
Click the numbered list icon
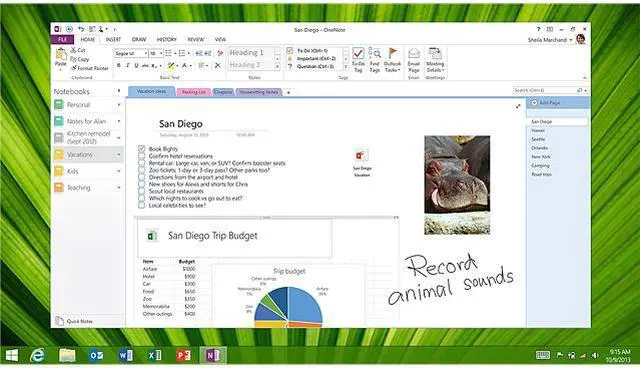click(x=182, y=53)
